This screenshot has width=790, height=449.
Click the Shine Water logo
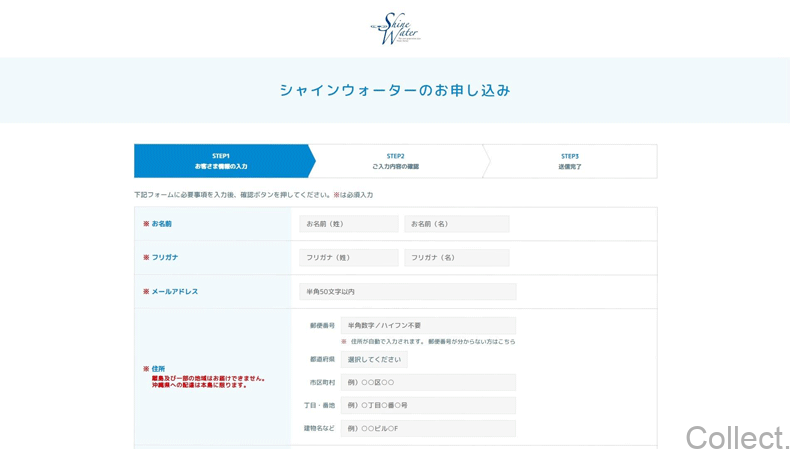pyautogui.click(x=396, y=29)
